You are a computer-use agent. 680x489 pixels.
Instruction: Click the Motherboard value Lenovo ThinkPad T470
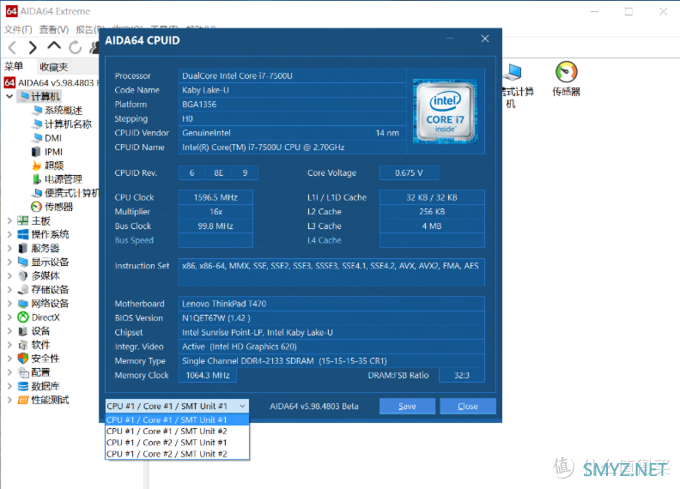click(x=331, y=303)
